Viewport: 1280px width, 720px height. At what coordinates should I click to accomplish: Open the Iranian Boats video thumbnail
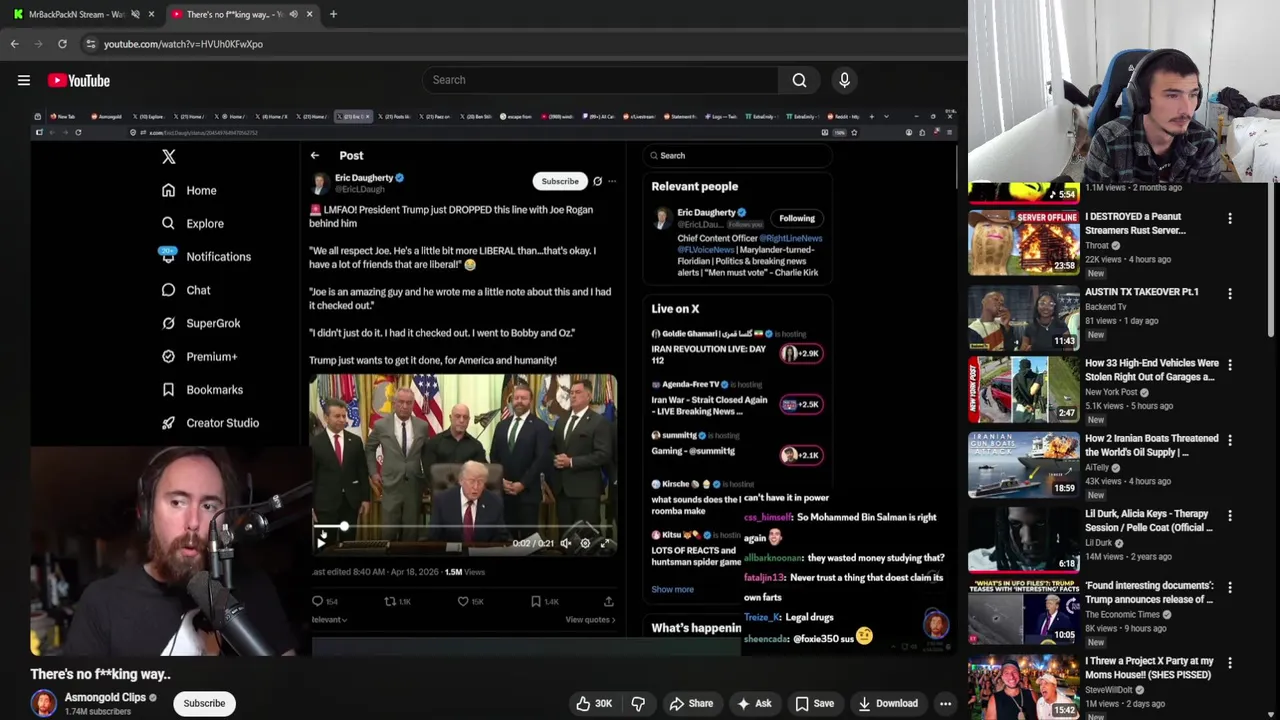(1023, 464)
